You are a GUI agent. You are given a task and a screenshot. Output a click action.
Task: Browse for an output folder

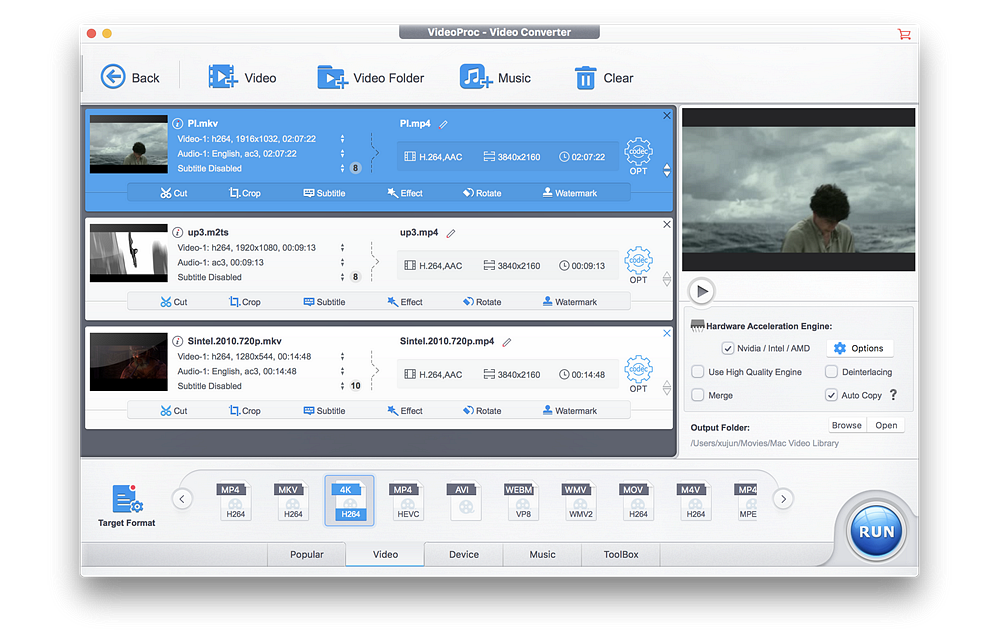847,425
